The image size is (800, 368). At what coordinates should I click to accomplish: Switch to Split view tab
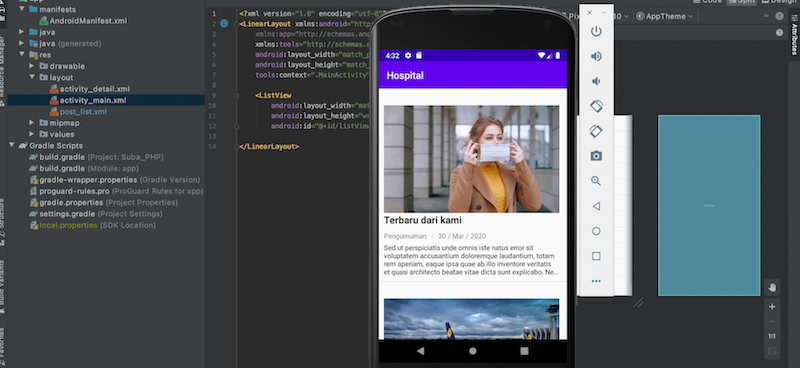pos(742,1)
